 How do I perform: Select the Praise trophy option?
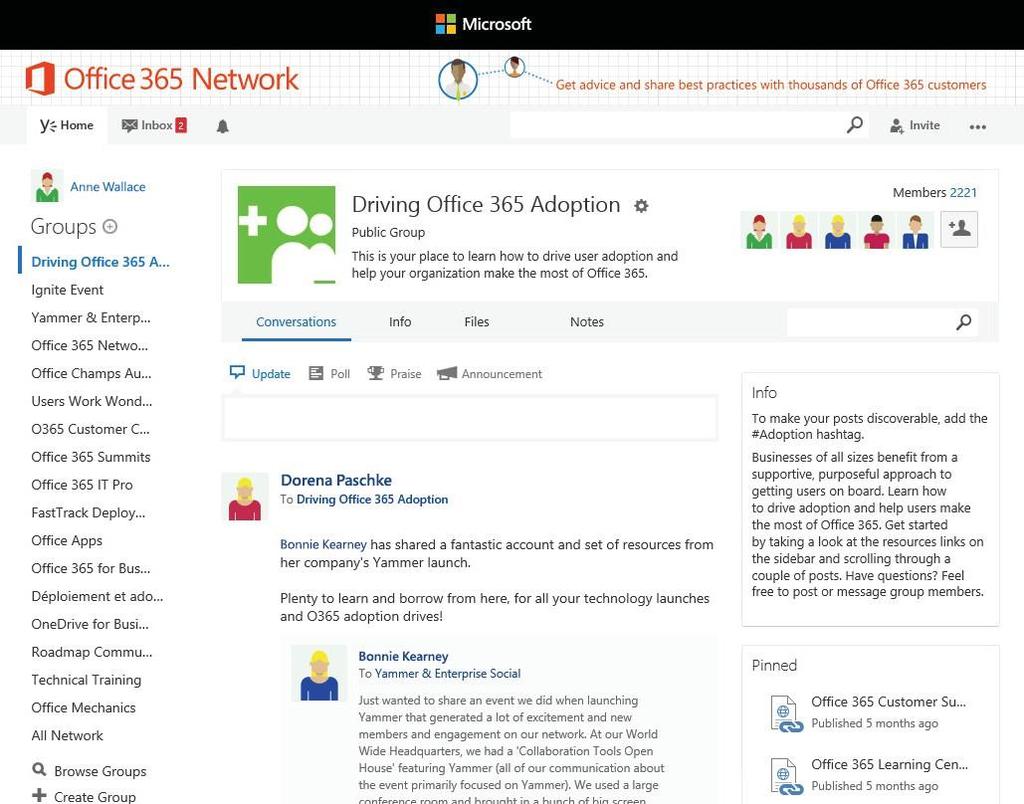394,374
